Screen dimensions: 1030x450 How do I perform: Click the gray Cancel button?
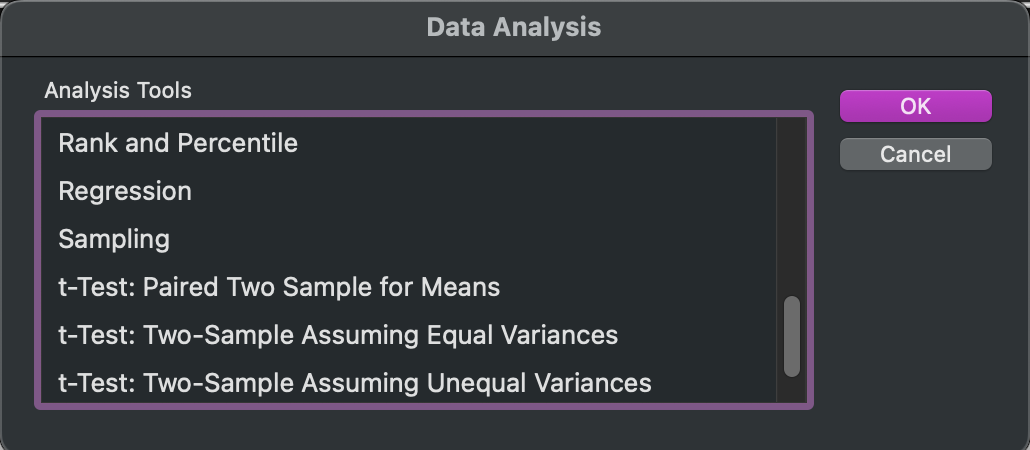tap(916, 154)
